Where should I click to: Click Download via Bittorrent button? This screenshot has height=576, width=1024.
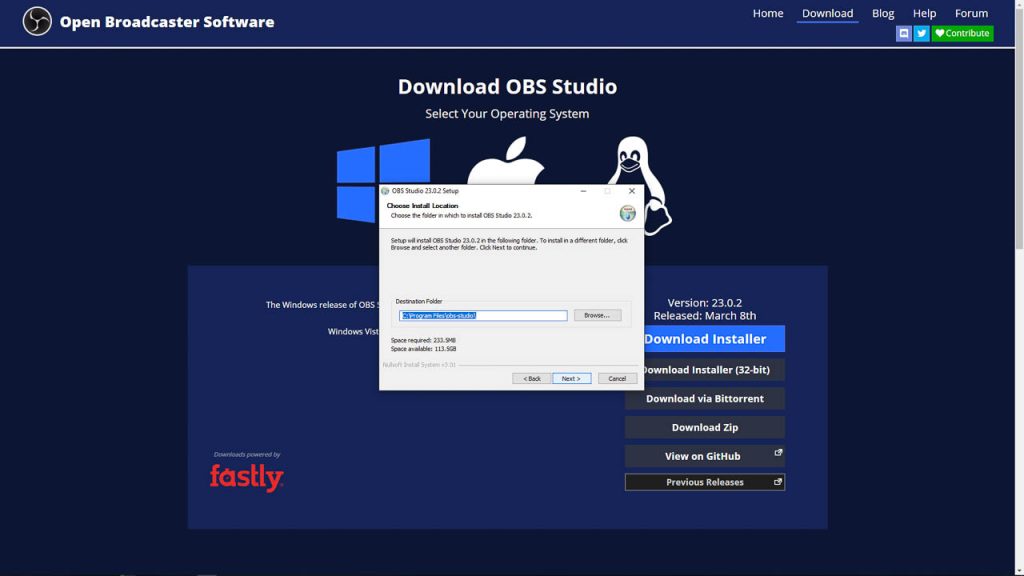[x=705, y=398]
